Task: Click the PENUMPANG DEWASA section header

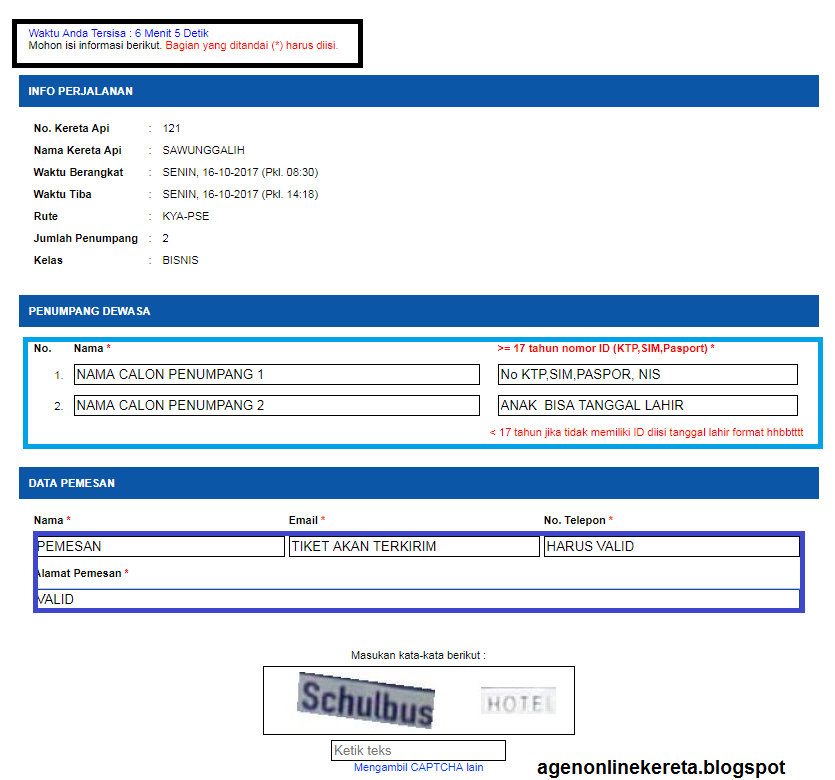Action: [x=419, y=311]
